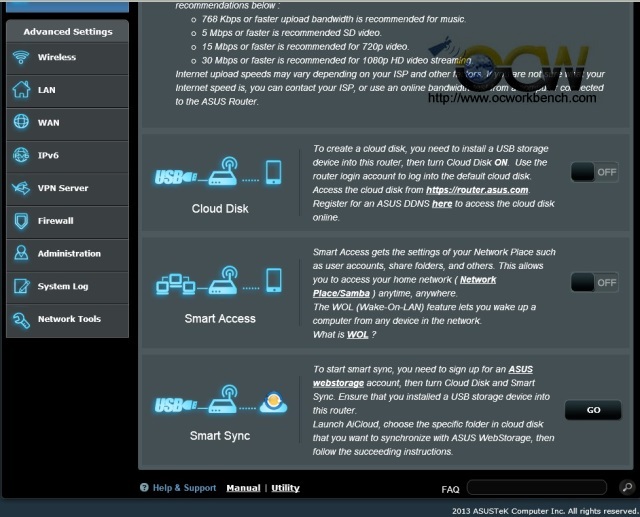Open Wireless settings menu item

point(67,58)
